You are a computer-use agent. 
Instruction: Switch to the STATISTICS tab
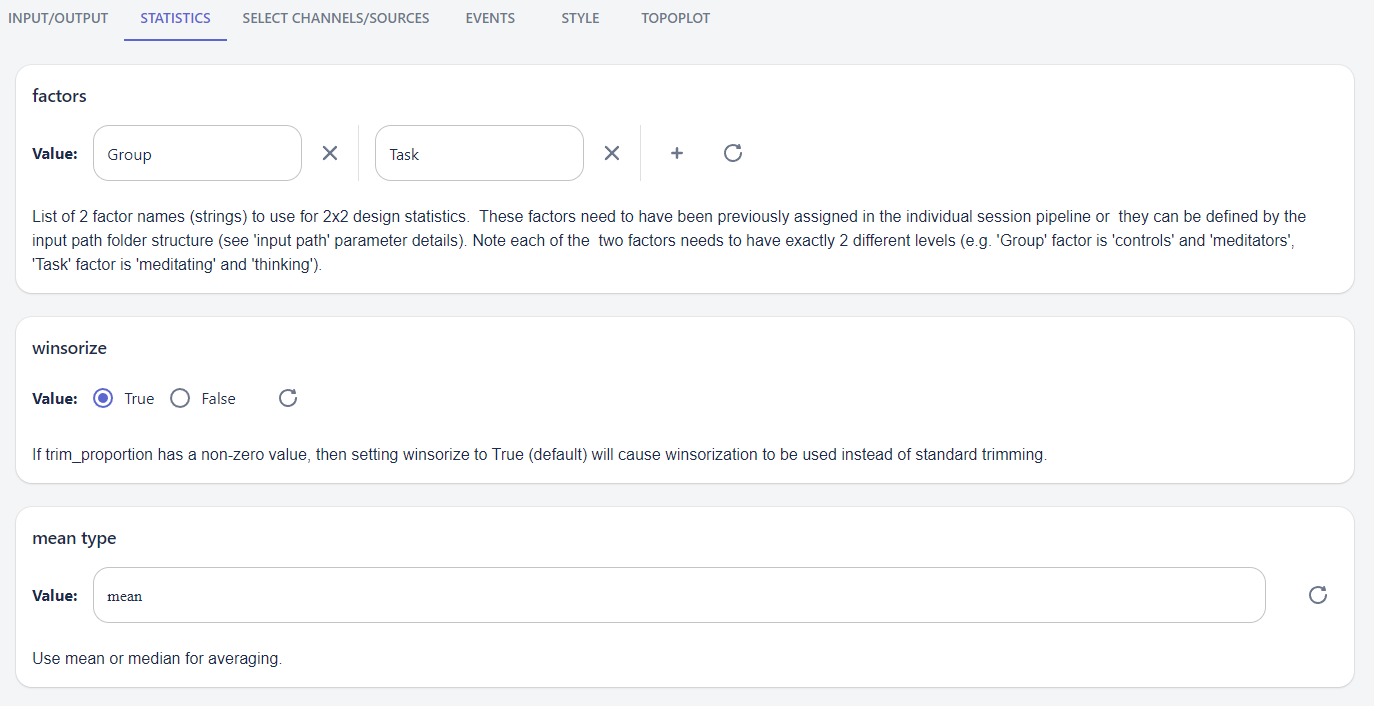coord(175,18)
